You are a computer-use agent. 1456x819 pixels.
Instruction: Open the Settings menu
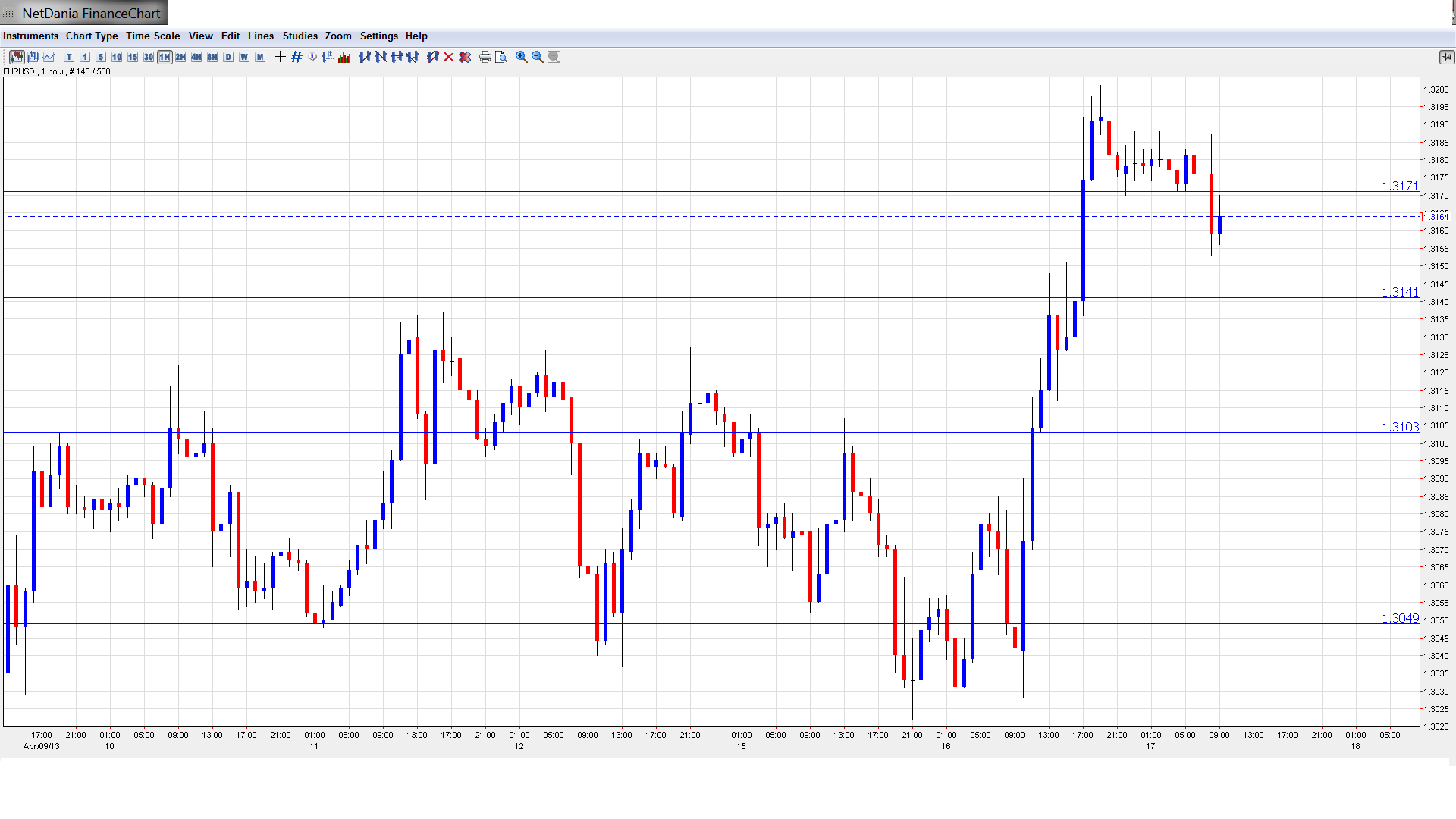tap(378, 36)
